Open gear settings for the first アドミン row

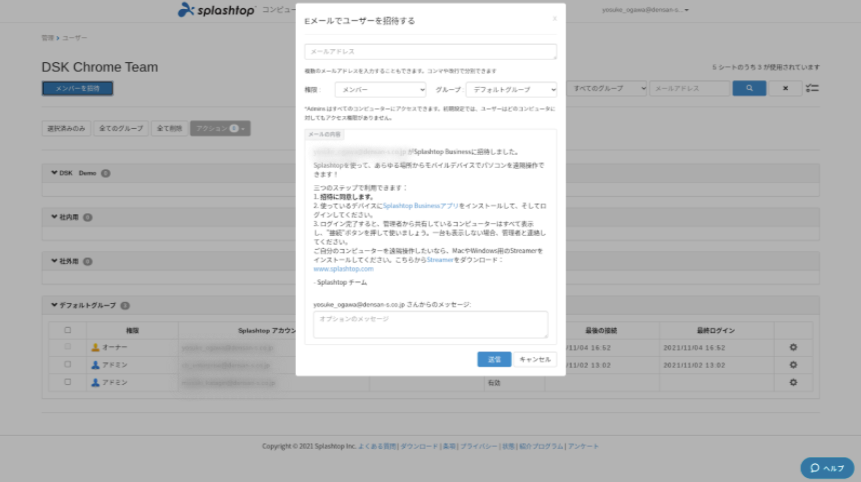click(x=793, y=365)
